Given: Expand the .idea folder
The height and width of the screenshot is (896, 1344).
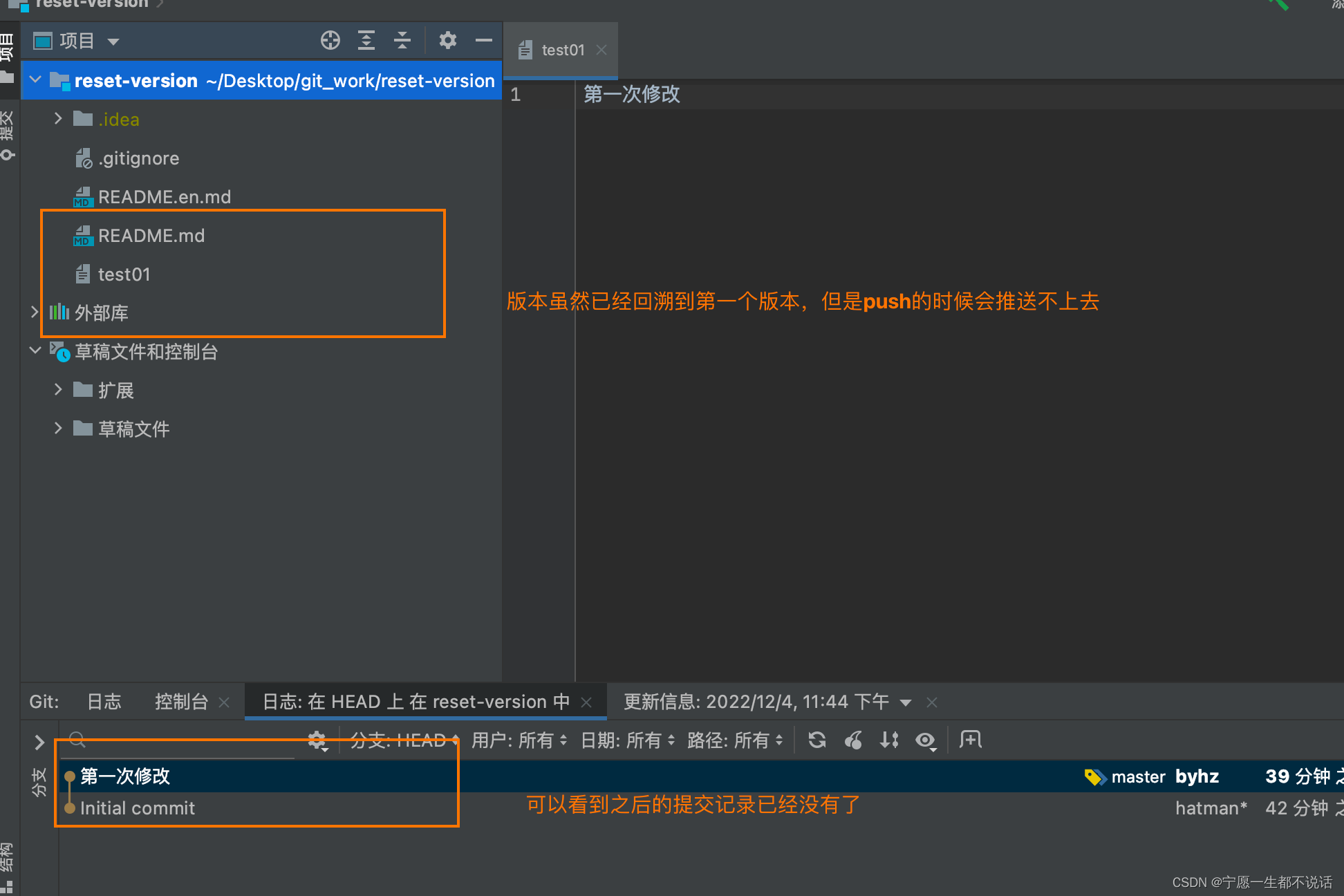Looking at the screenshot, I should (x=59, y=119).
